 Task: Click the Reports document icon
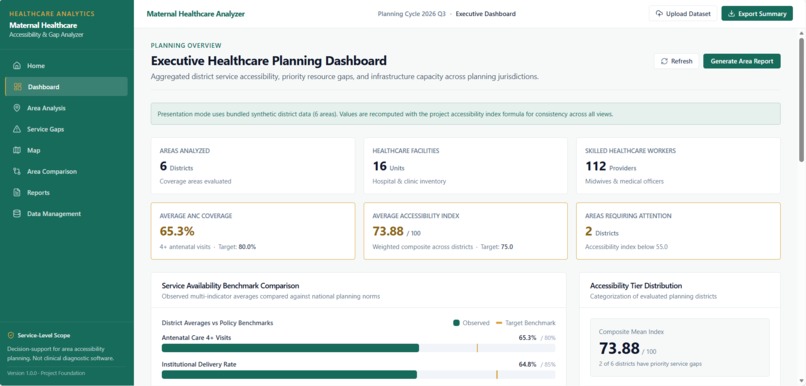coord(17,192)
